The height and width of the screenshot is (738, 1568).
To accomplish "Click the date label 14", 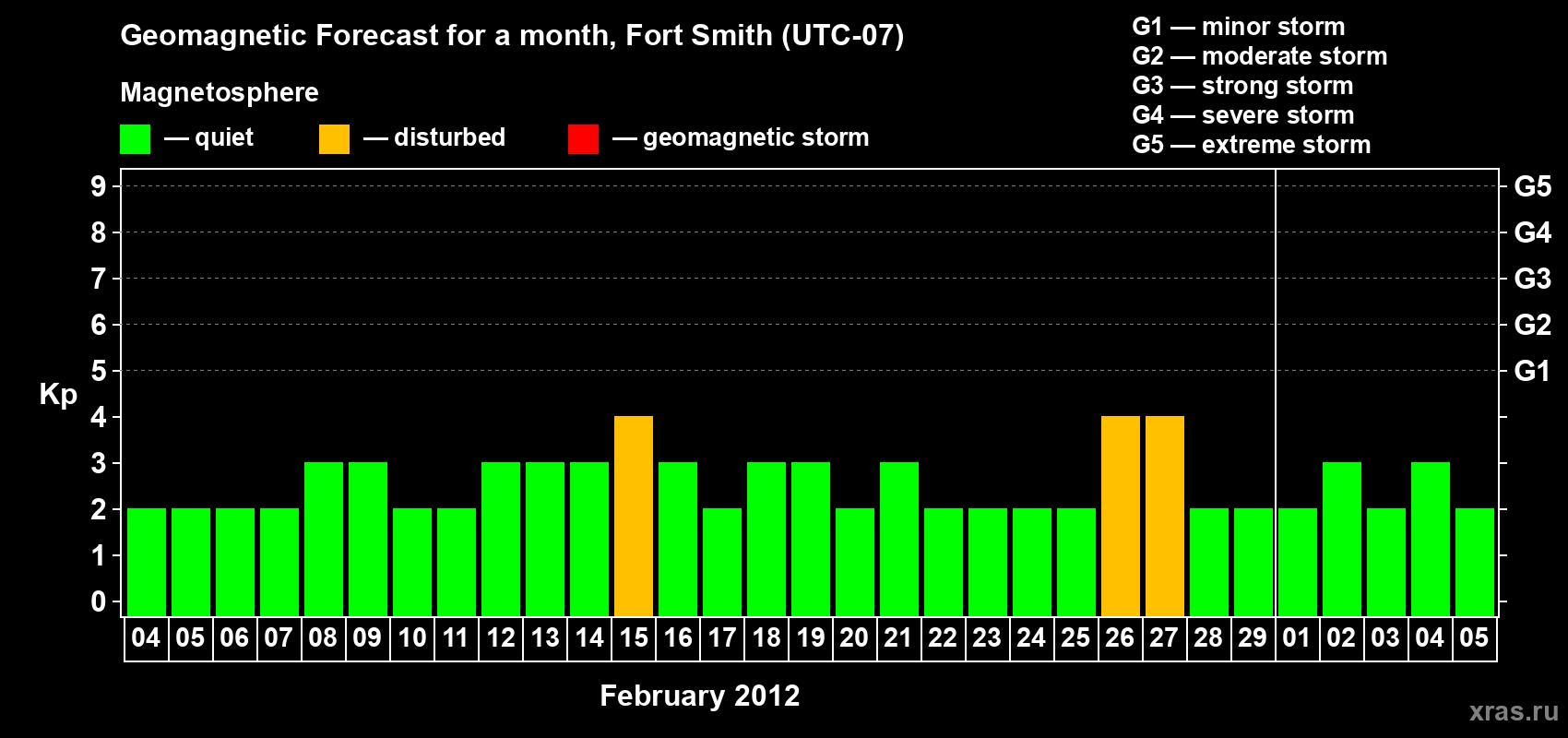I will [589, 638].
